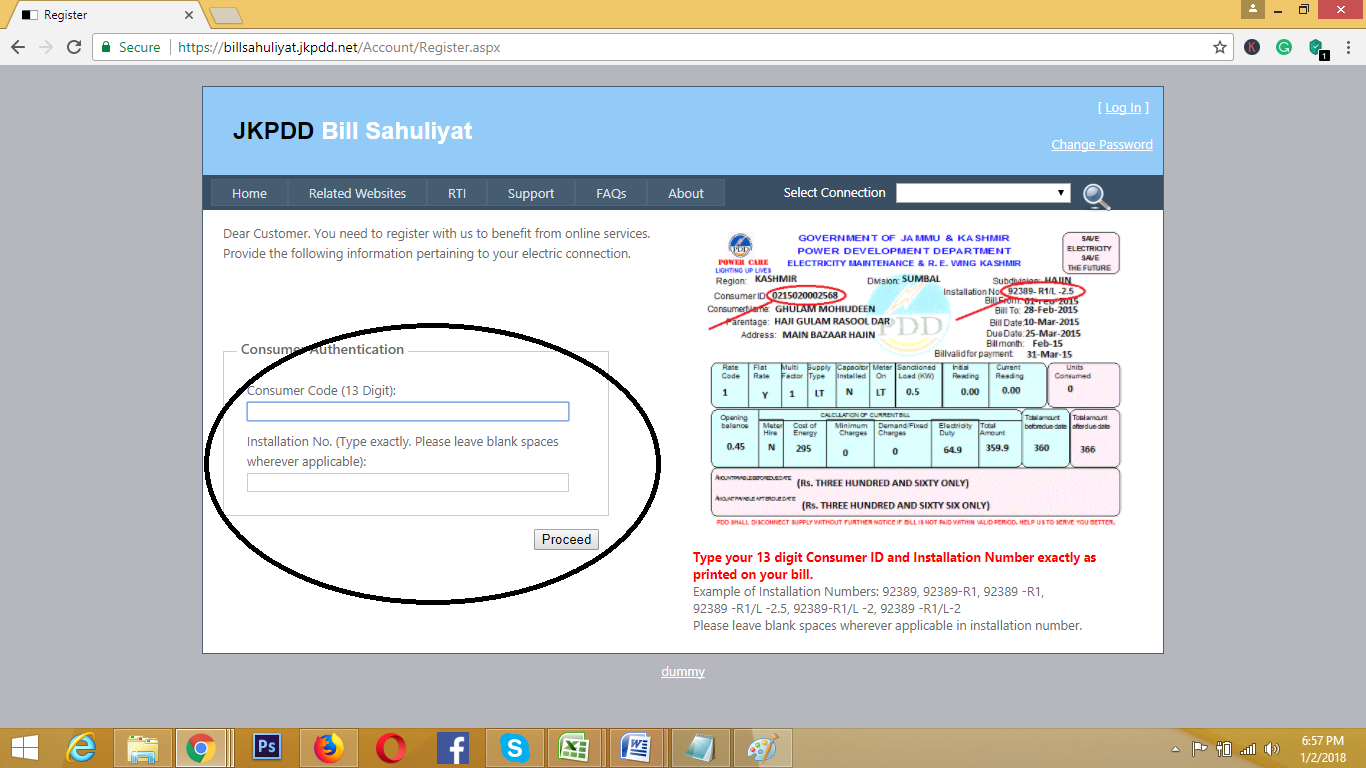The image size is (1366, 768).
Task: Open File Explorer from the taskbar
Action: tap(143, 748)
